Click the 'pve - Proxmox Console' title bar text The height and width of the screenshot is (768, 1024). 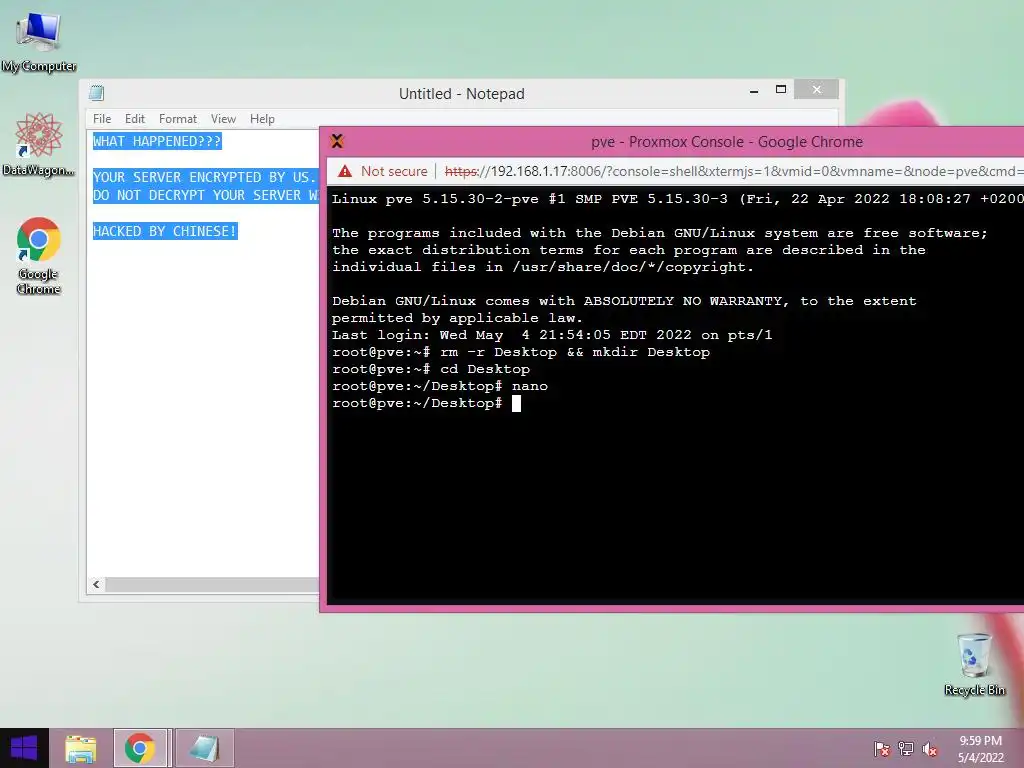(727, 142)
